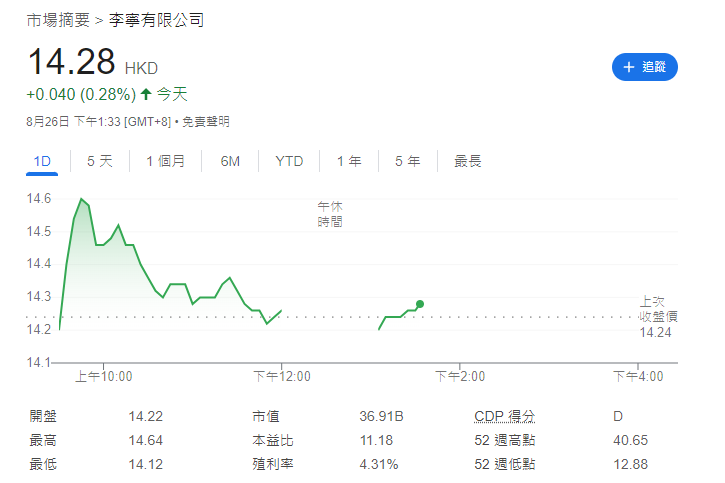
Task: Open the 最長 maximum range tab
Action: coord(467,161)
